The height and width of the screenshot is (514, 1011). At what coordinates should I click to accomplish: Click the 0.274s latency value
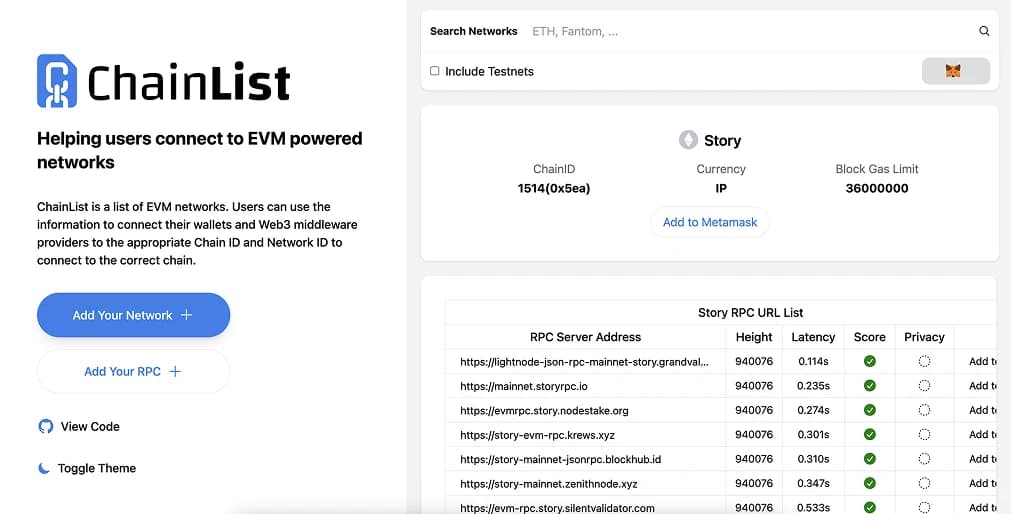814,410
